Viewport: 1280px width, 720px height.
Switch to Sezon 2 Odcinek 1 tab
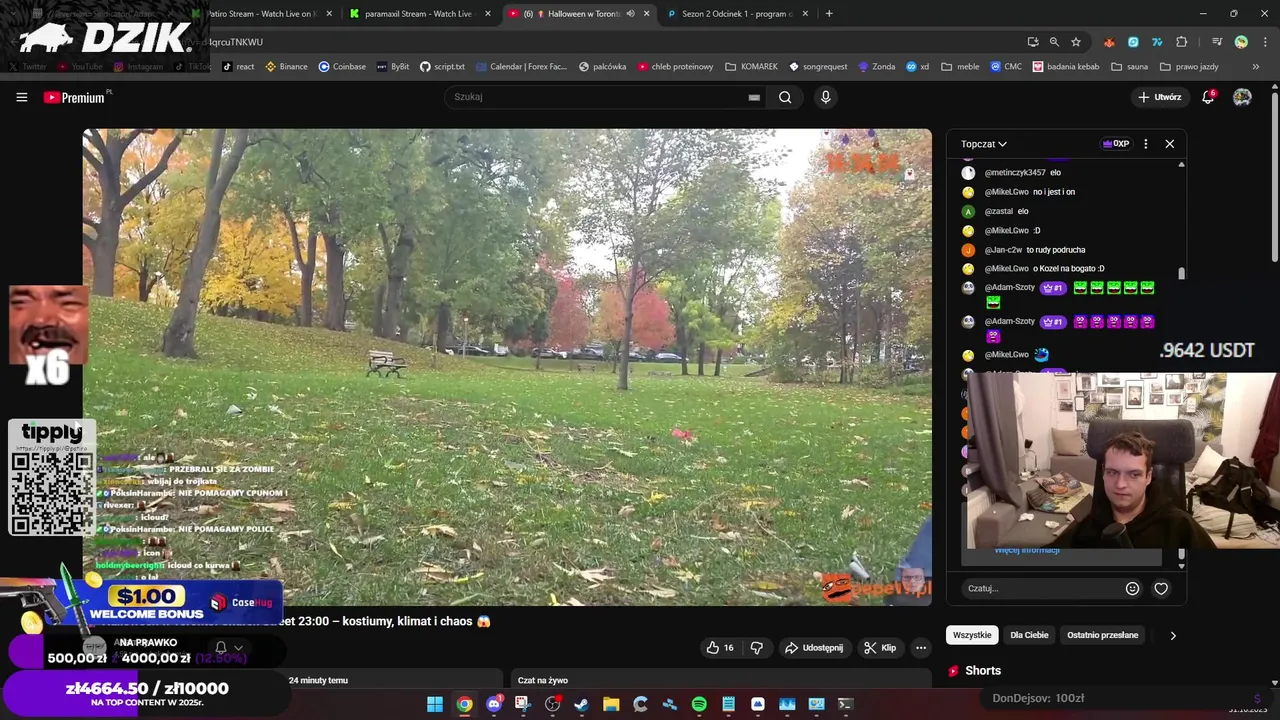[x=736, y=14]
